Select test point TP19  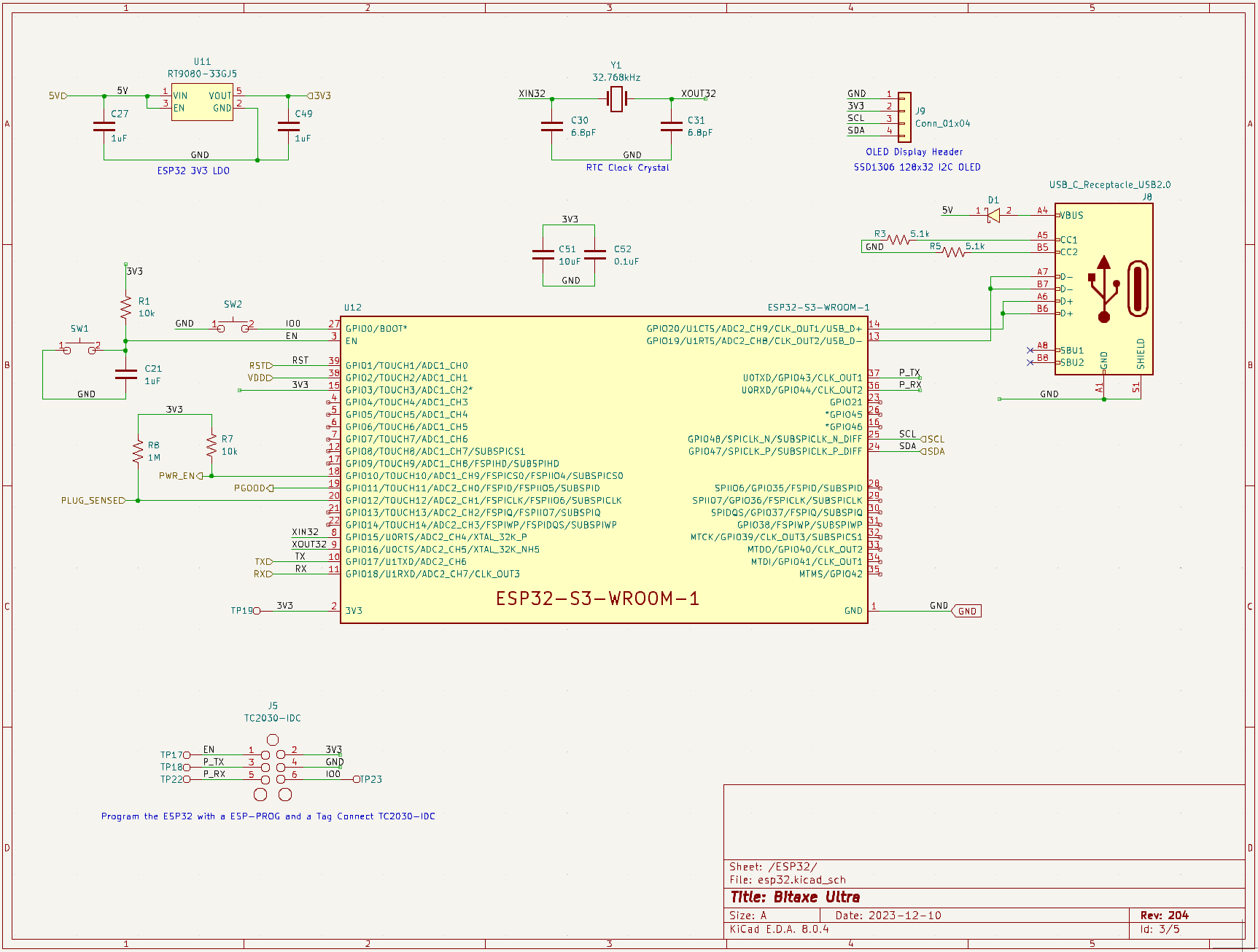(x=257, y=611)
